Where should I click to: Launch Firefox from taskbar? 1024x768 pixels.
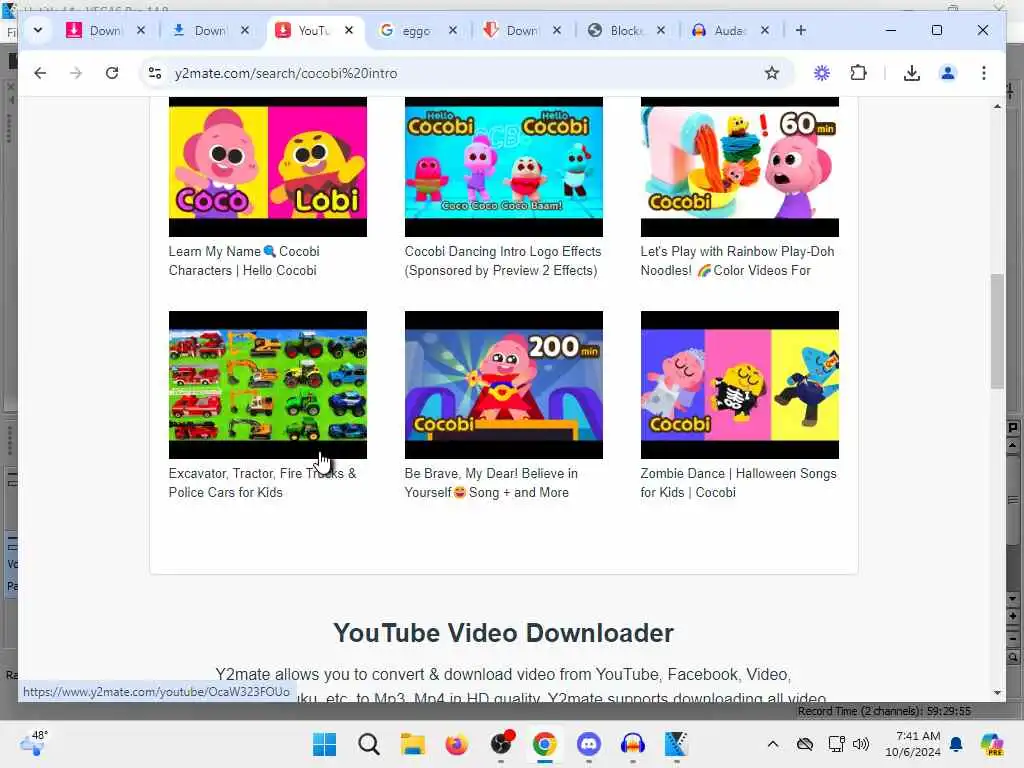coord(456,744)
